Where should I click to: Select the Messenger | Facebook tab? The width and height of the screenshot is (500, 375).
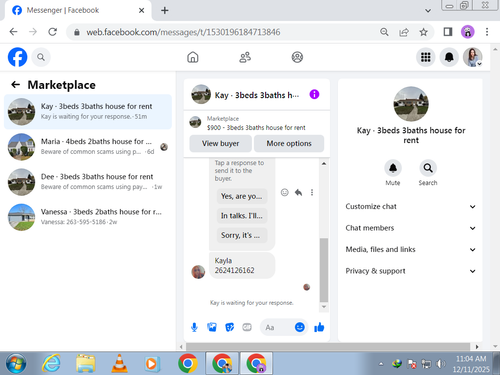78,10
